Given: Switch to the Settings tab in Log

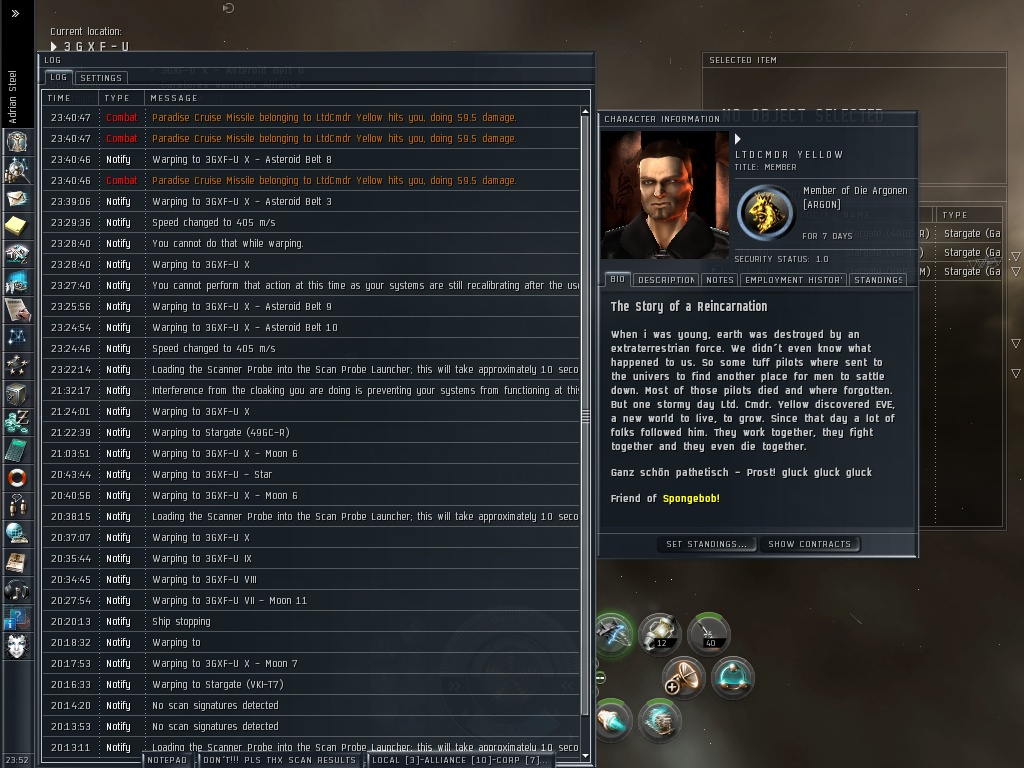Looking at the screenshot, I should 101,78.
